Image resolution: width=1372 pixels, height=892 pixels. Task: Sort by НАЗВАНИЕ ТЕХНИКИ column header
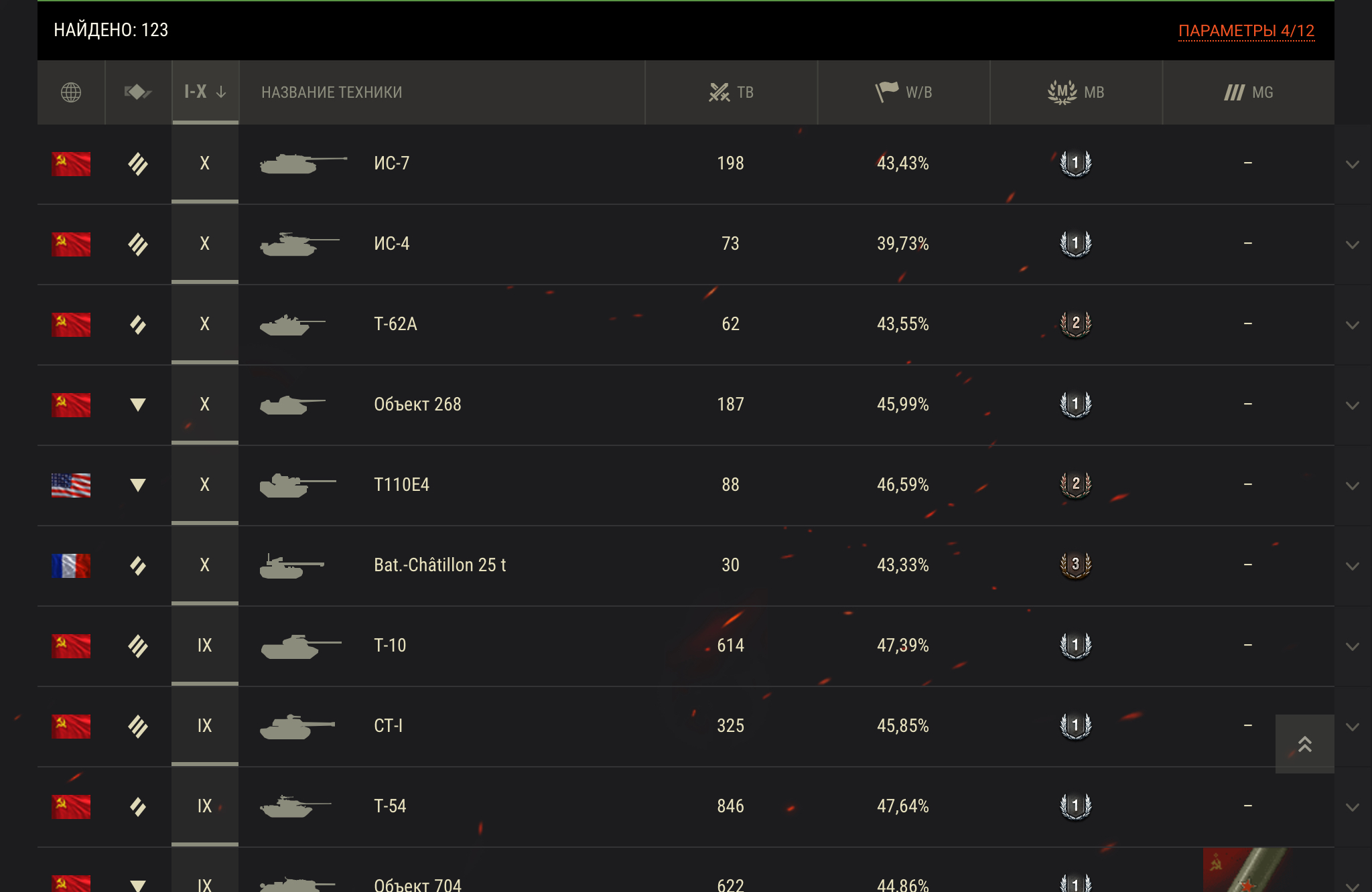332,92
